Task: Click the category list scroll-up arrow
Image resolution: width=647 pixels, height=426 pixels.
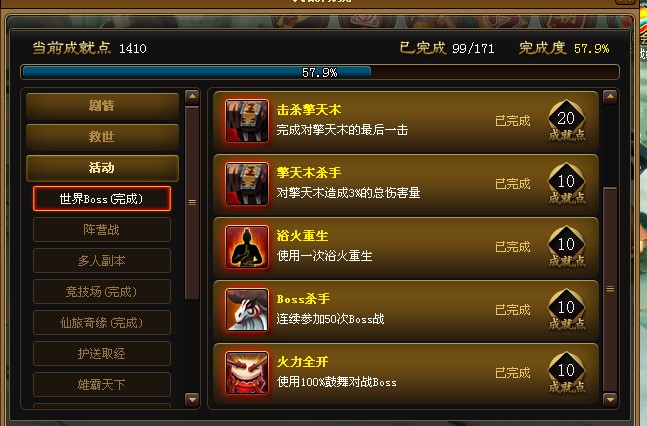Action: 192,97
